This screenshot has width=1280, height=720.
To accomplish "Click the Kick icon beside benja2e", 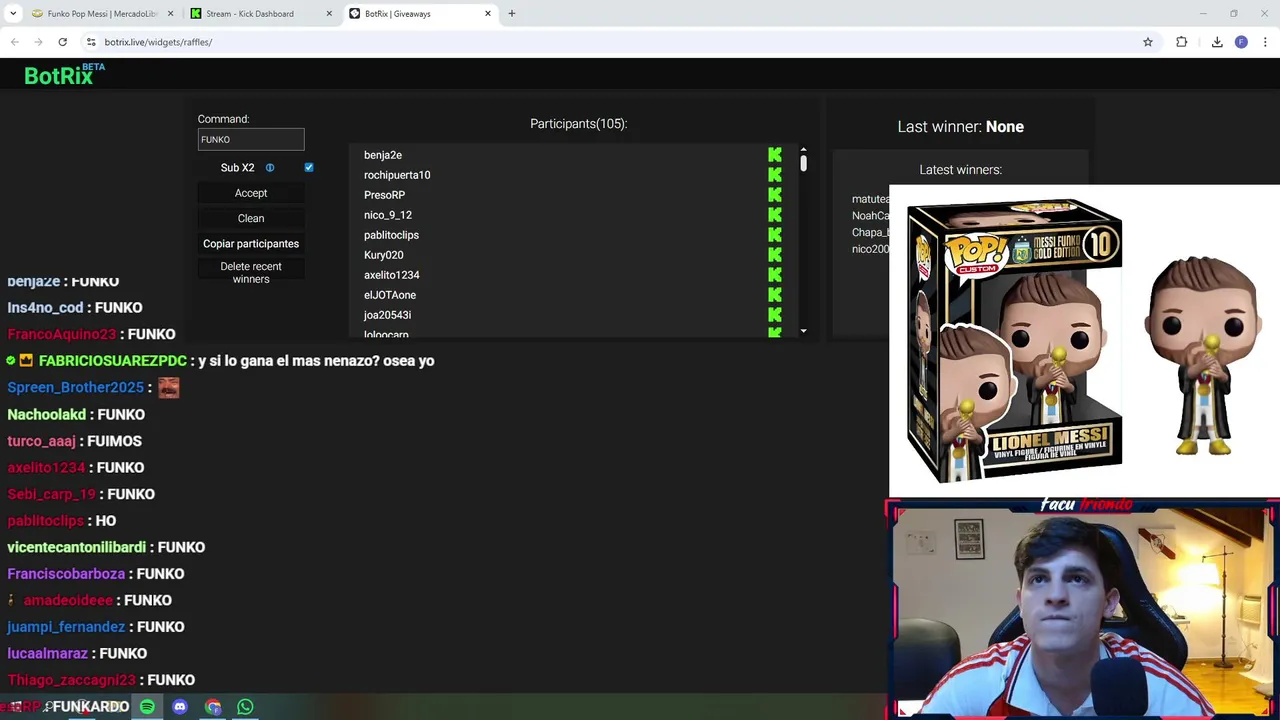I will point(775,155).
